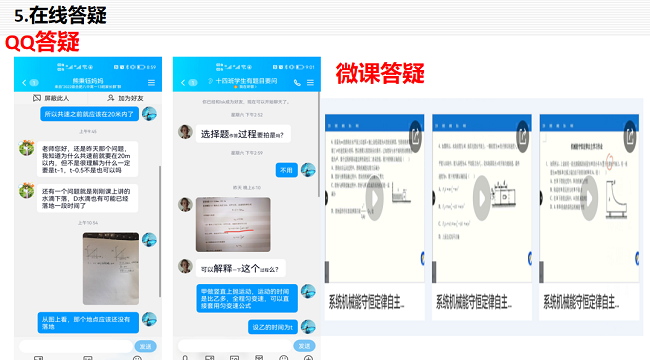Play the third micro-lesson video
650x360 pixels.
pos(589,198)
